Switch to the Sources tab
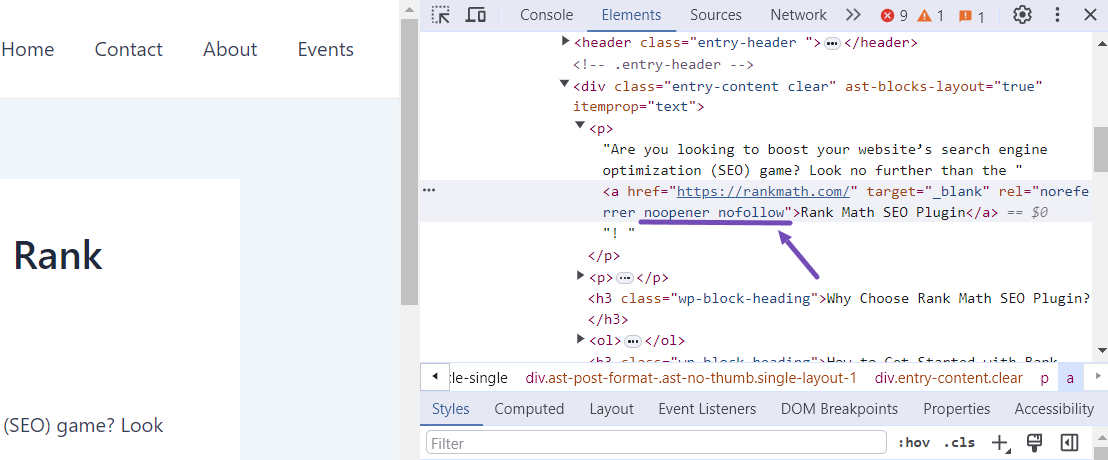This screenshot has height=460, width=1108. click(x=716, y=15)
